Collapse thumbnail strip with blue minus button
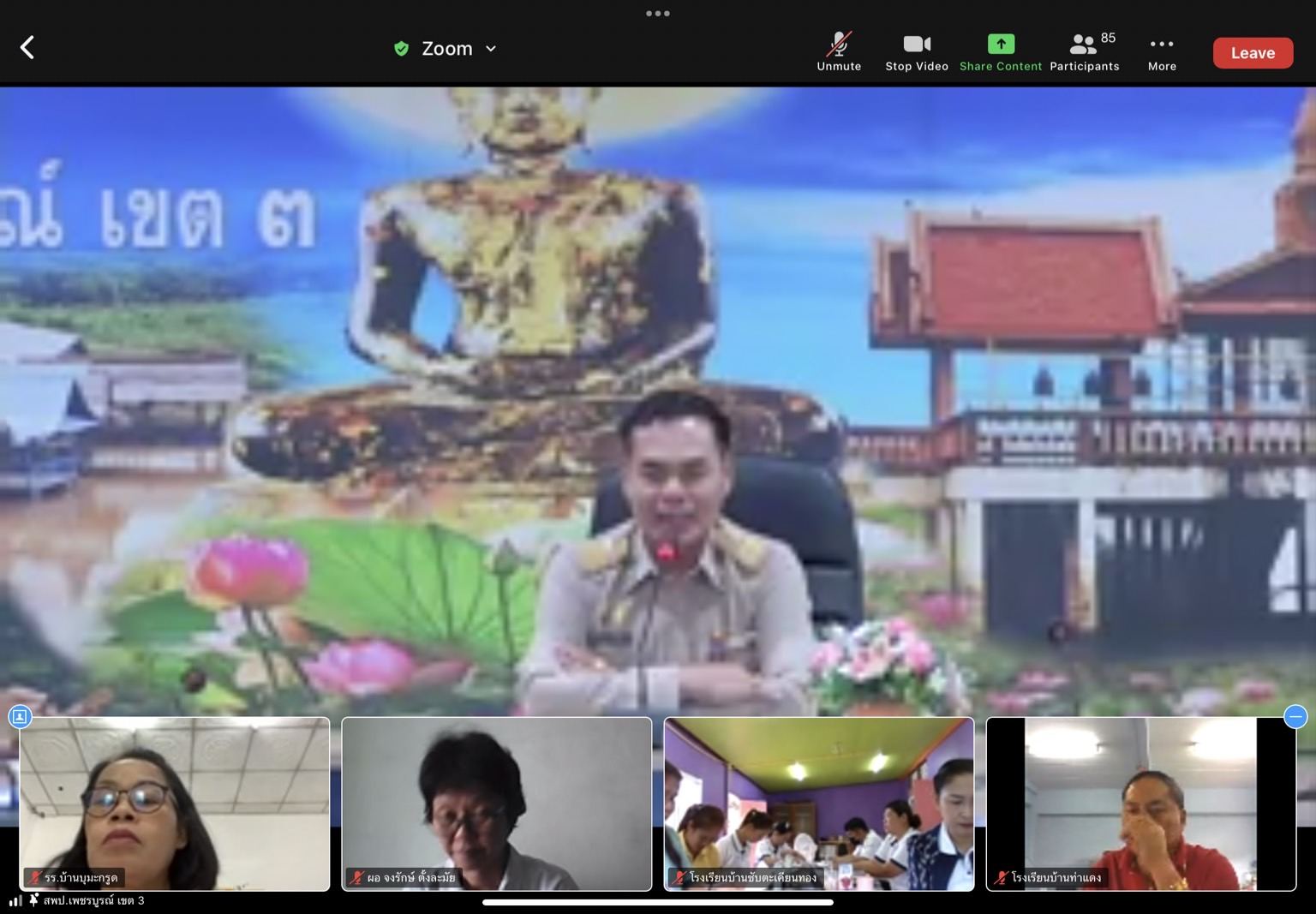1316x914 pixels. point(1295,716)
